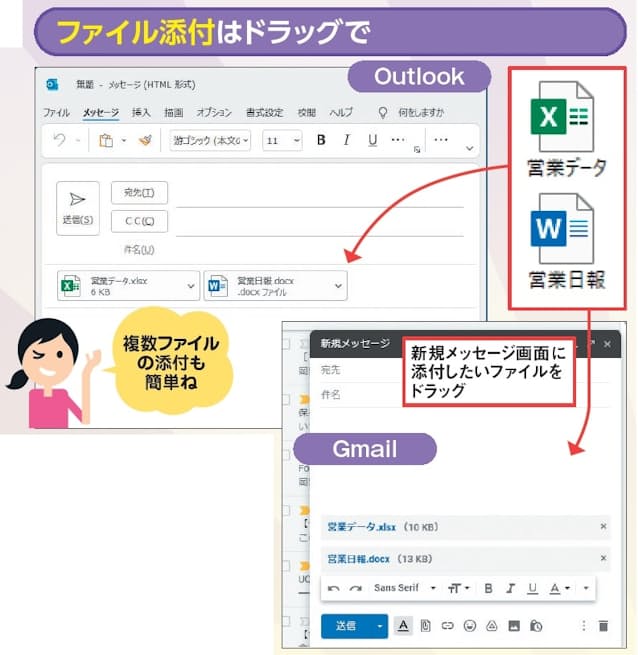Open the font dialog launcher in Outlook
638x655 pixels.
(417, 150)
